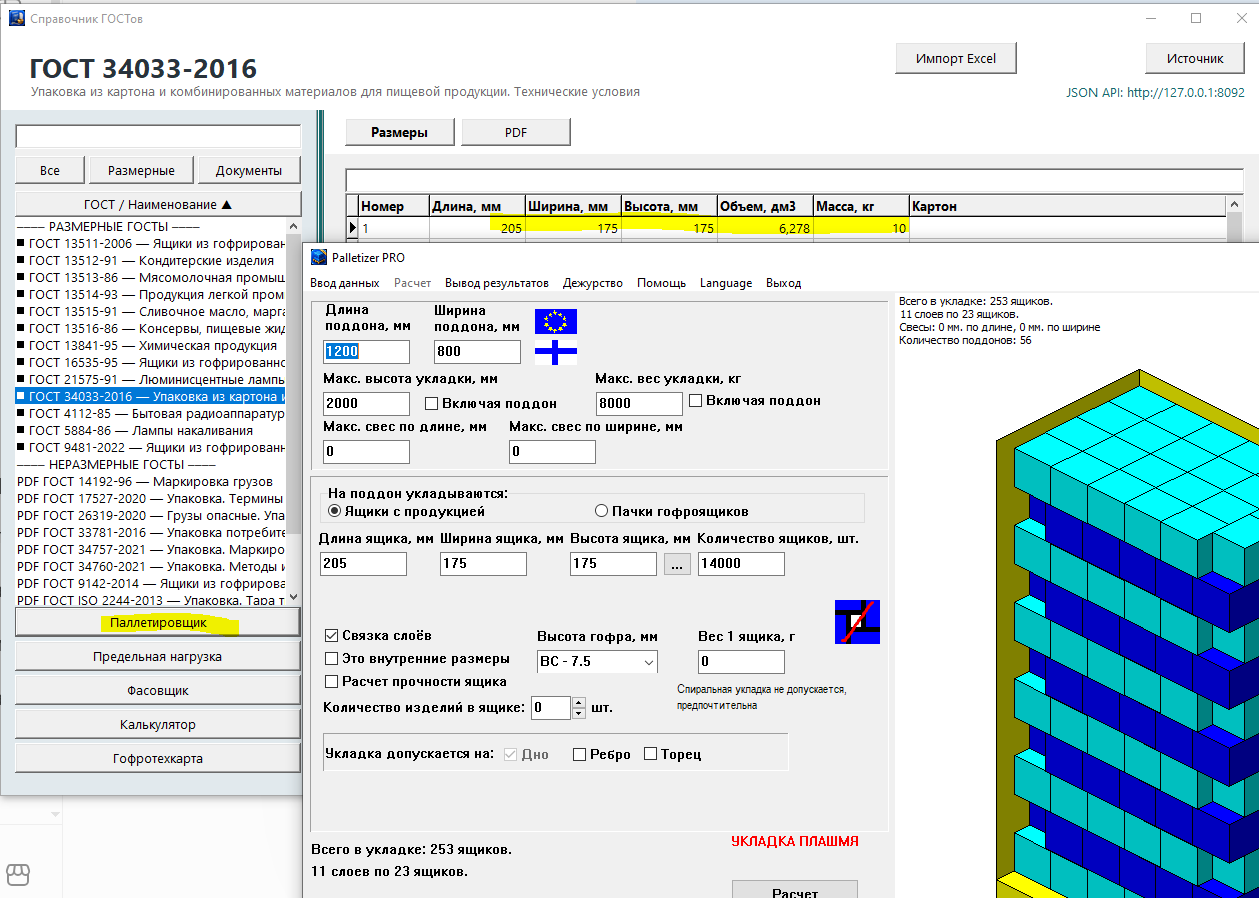Select the Finnish flag pallet preset icon
Image resolution: width=1259 pixels, height=898 pixels.
pos(556,352)
